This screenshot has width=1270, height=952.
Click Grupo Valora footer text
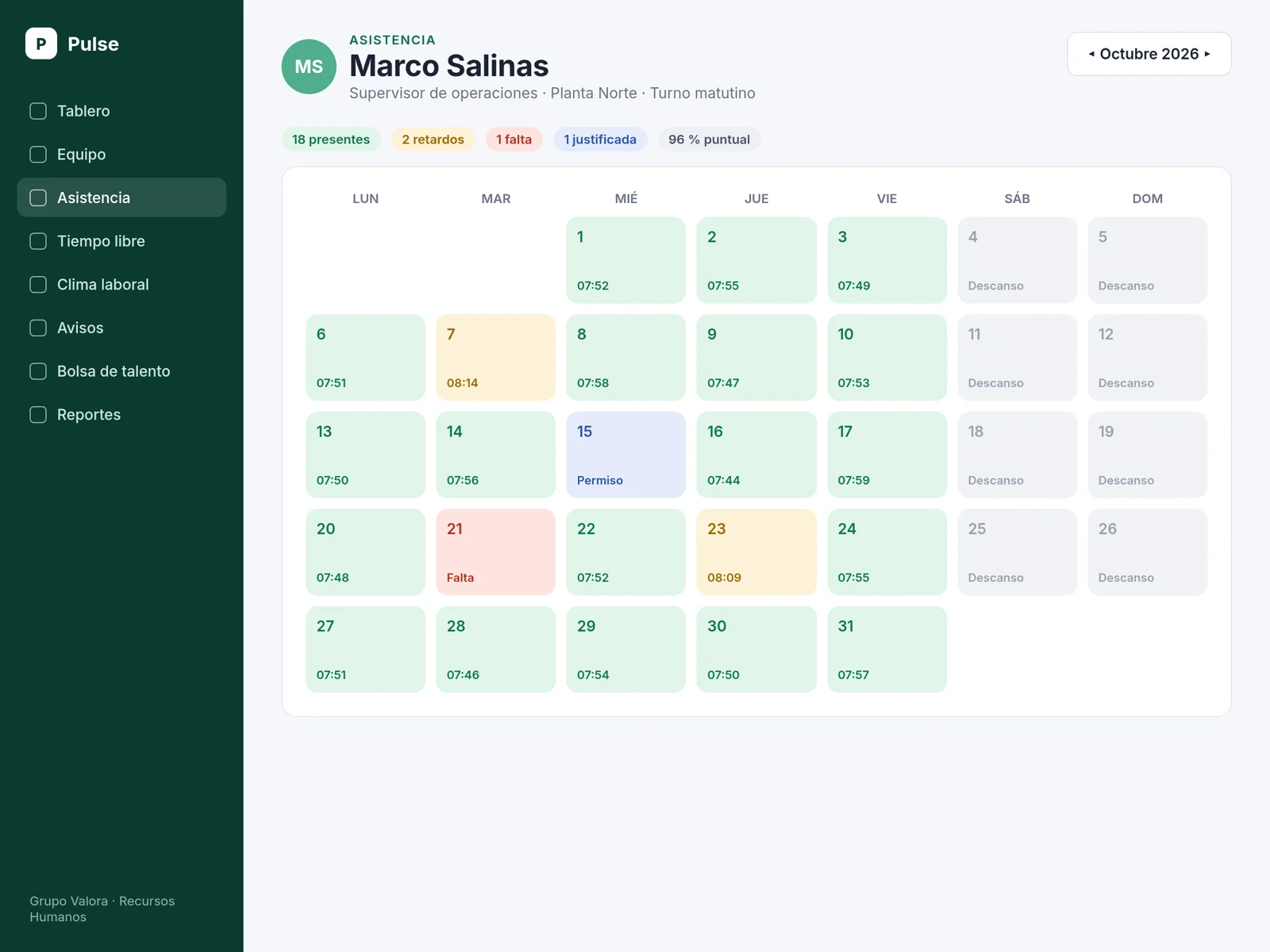coord(102,909)
